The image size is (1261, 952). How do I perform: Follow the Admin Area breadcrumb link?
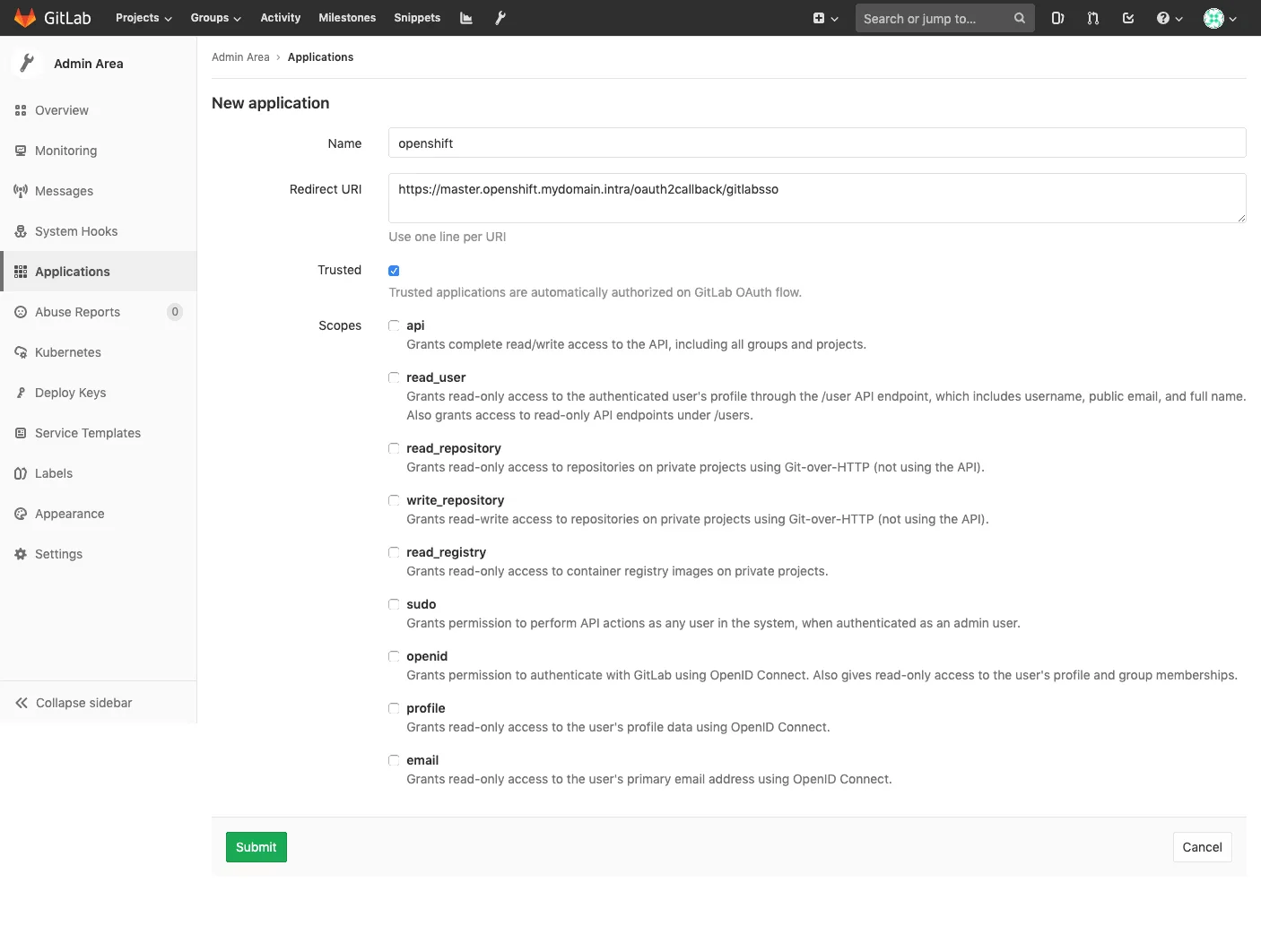coord(240,56)
